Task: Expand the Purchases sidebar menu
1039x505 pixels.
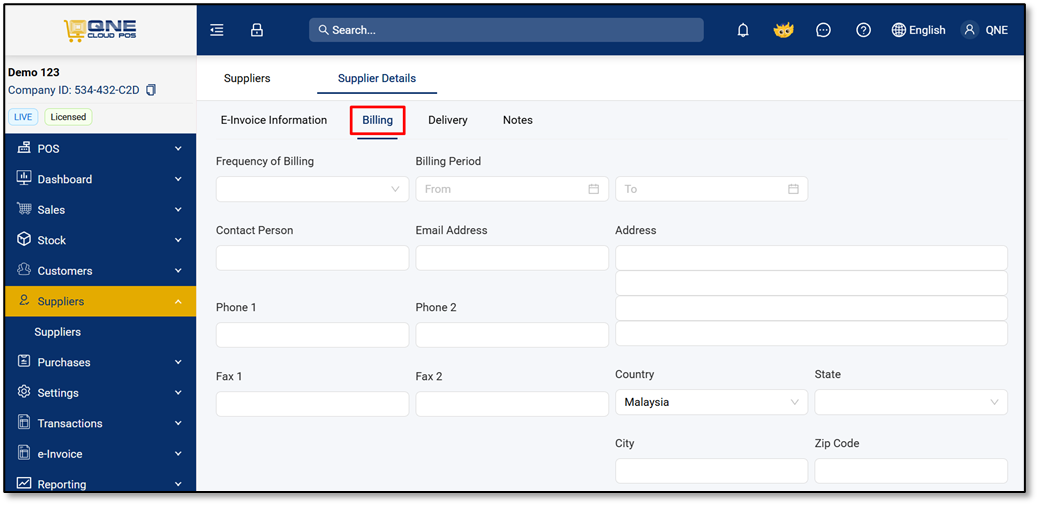Action: [x=100, y=363]
